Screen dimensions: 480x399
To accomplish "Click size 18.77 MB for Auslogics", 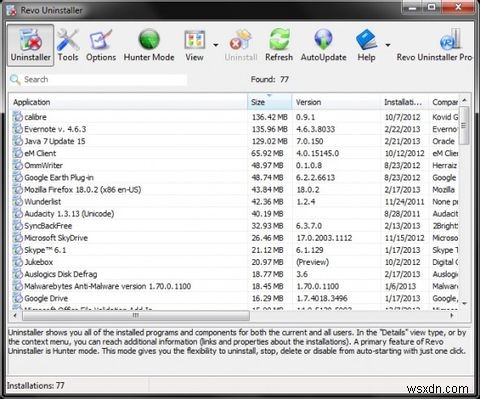I will (x=267, y=274).
